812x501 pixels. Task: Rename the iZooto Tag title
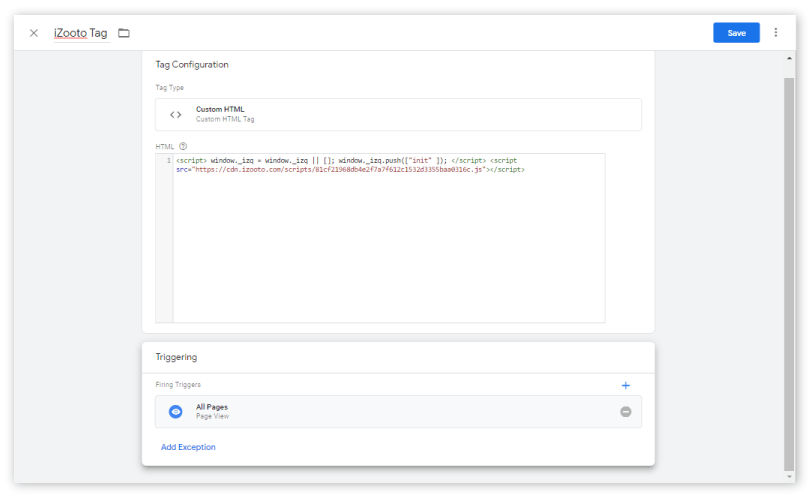[81, 33]
